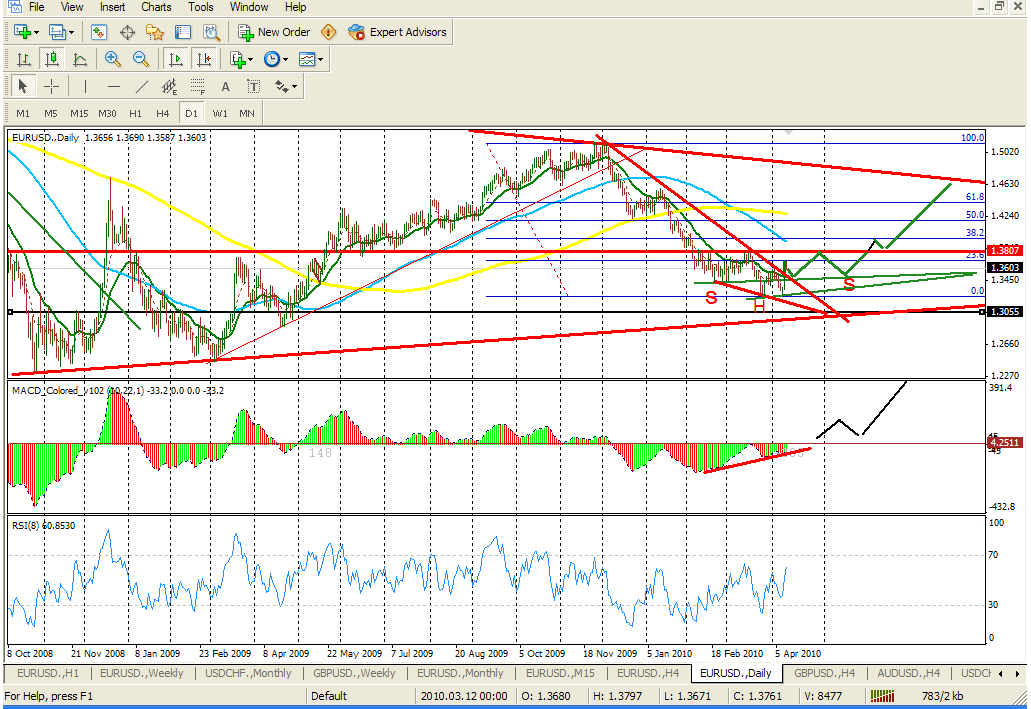
Task: Set timeframe to M1
Action: (x=23, y=113)
